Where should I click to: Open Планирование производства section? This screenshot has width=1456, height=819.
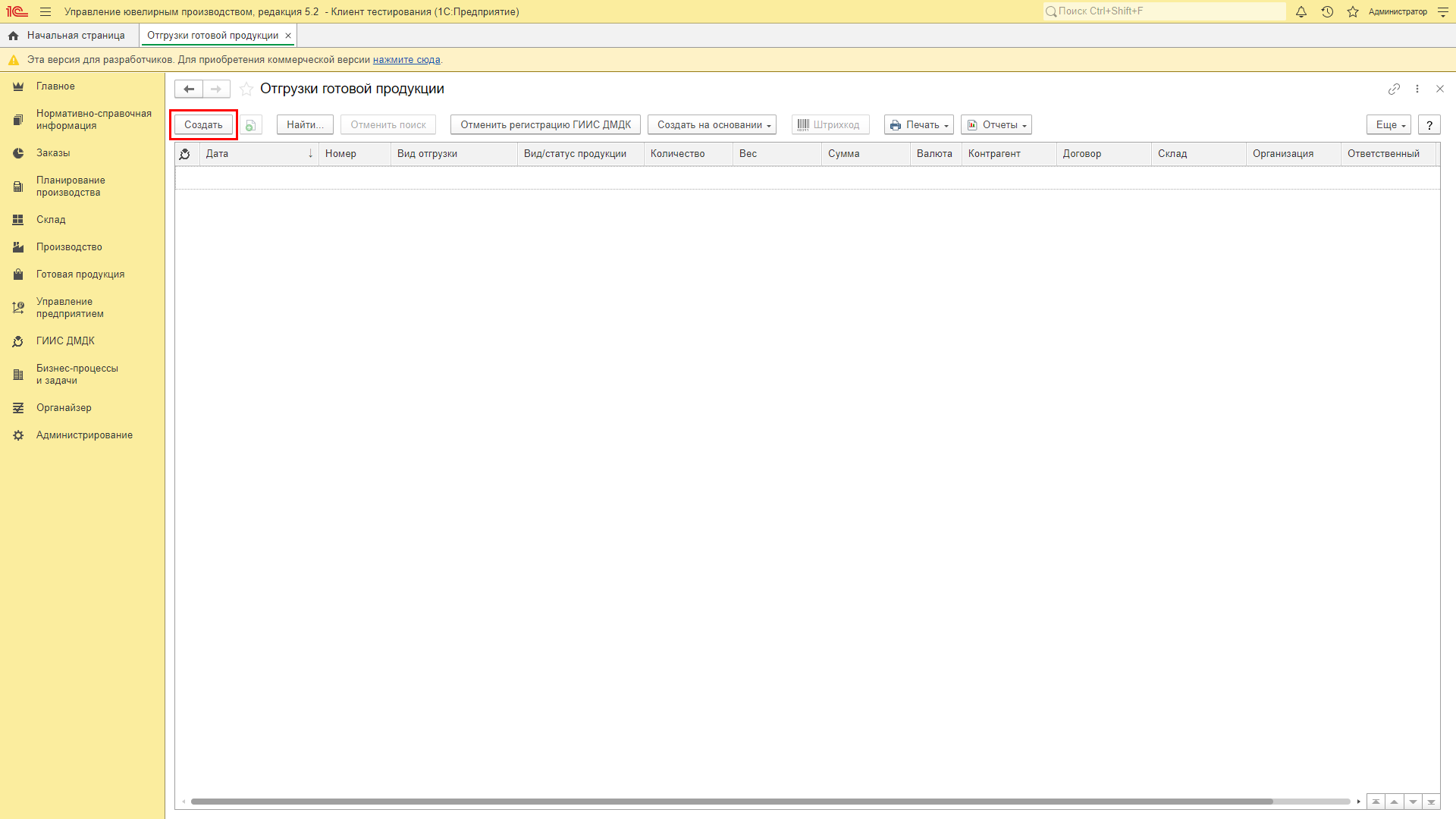point(82,187)
